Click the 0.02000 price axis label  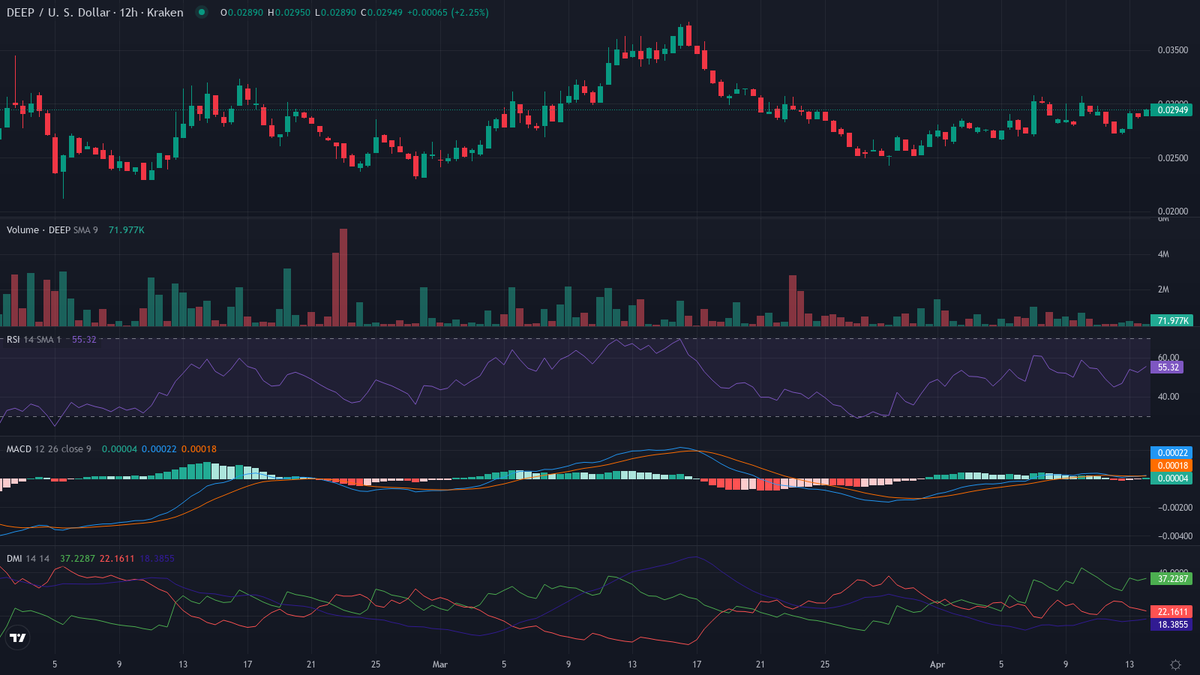[x=1172, y=212]
